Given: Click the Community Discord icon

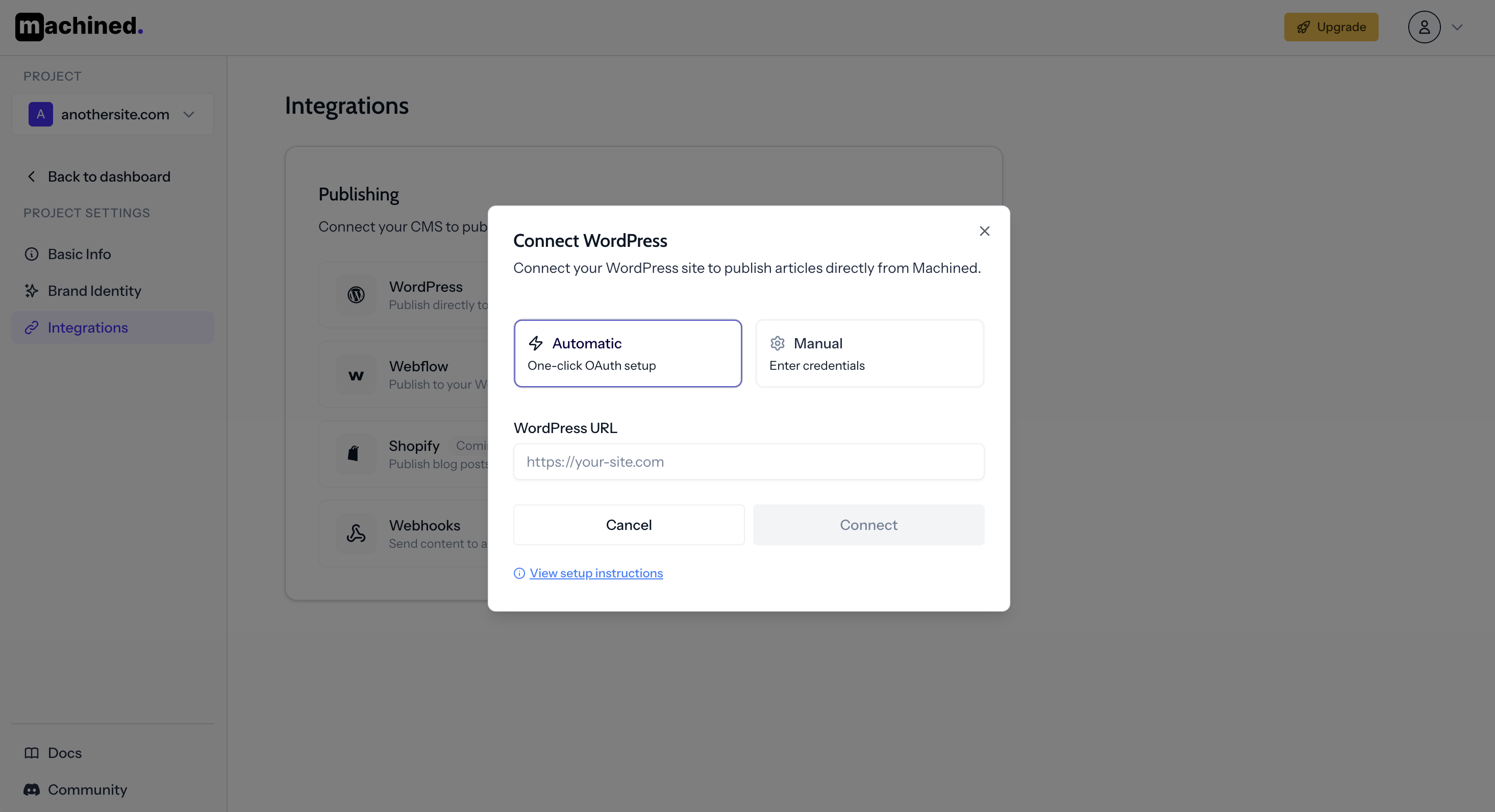Looking at the screenshot, I should [x=31, y=790].
